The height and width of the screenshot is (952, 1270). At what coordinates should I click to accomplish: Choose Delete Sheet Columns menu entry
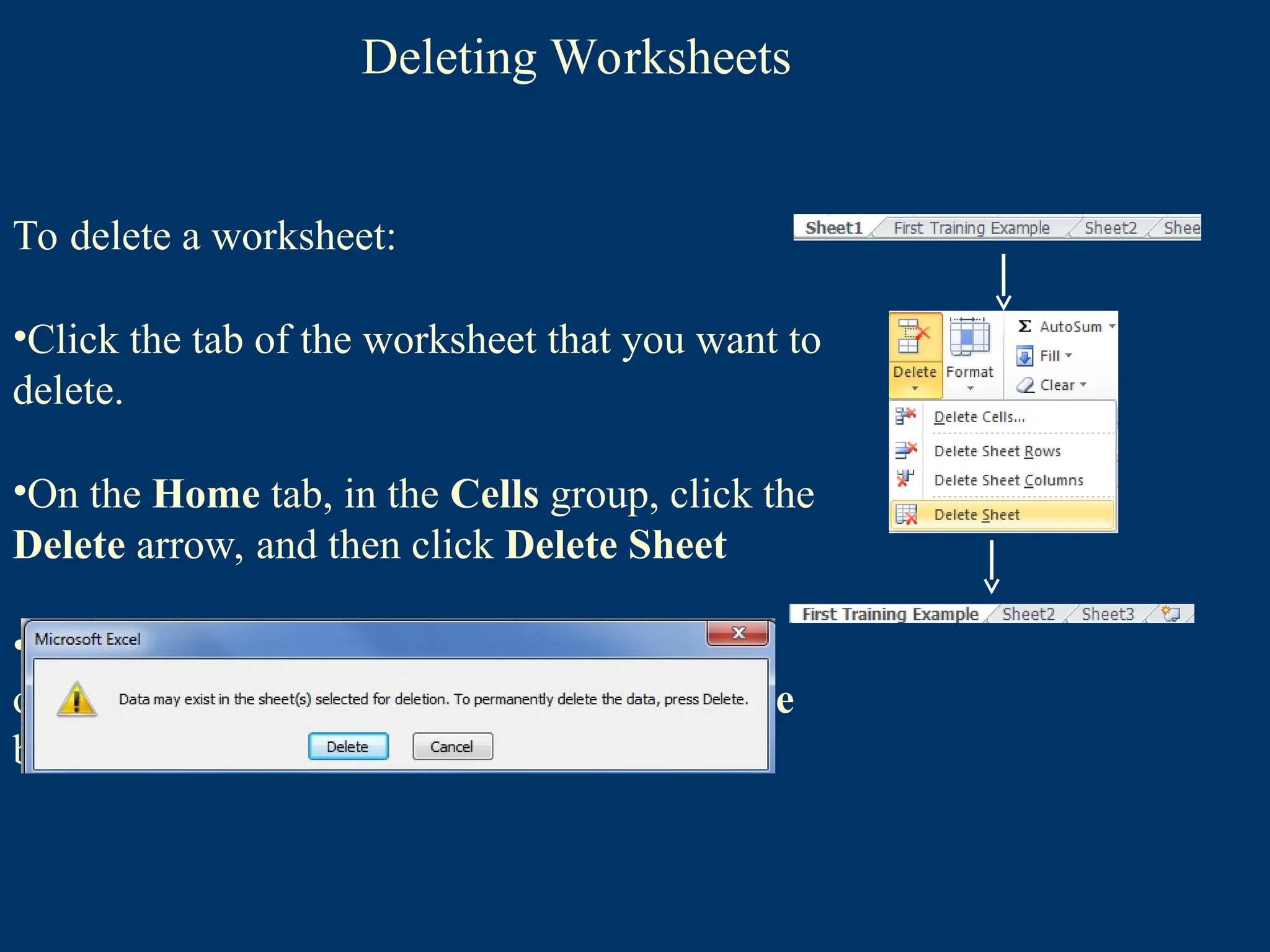coord(1003,480)
